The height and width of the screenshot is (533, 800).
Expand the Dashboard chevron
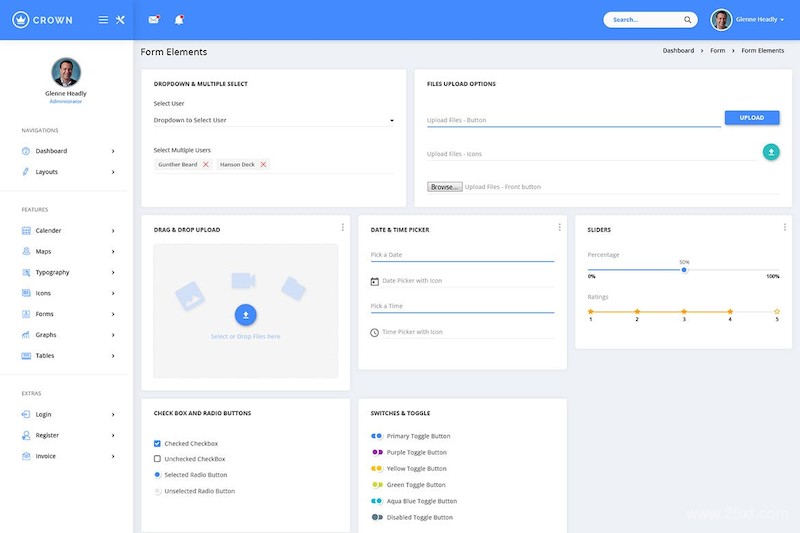point(113,151)
